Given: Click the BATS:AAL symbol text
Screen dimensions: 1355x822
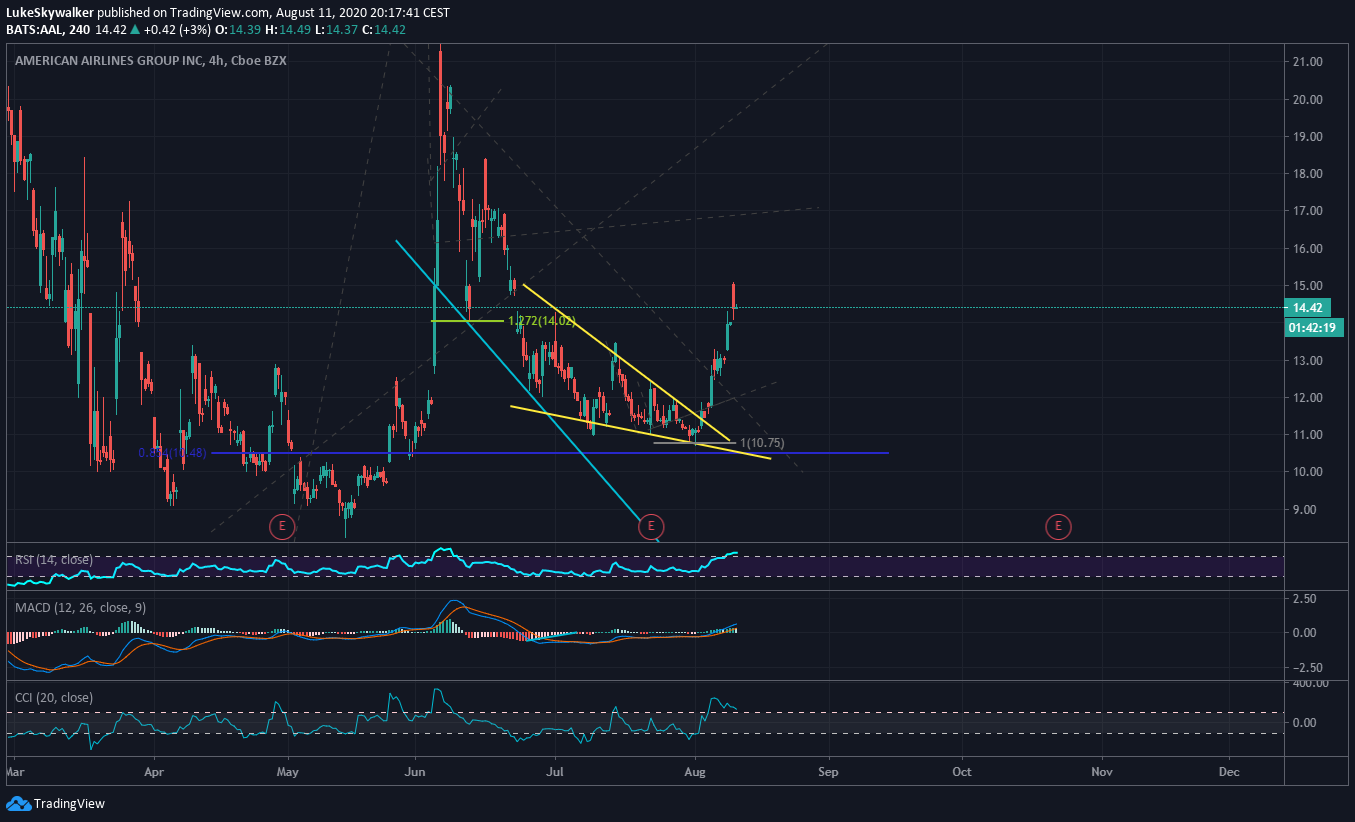Looking at the screenshot, I should point(35,30).
